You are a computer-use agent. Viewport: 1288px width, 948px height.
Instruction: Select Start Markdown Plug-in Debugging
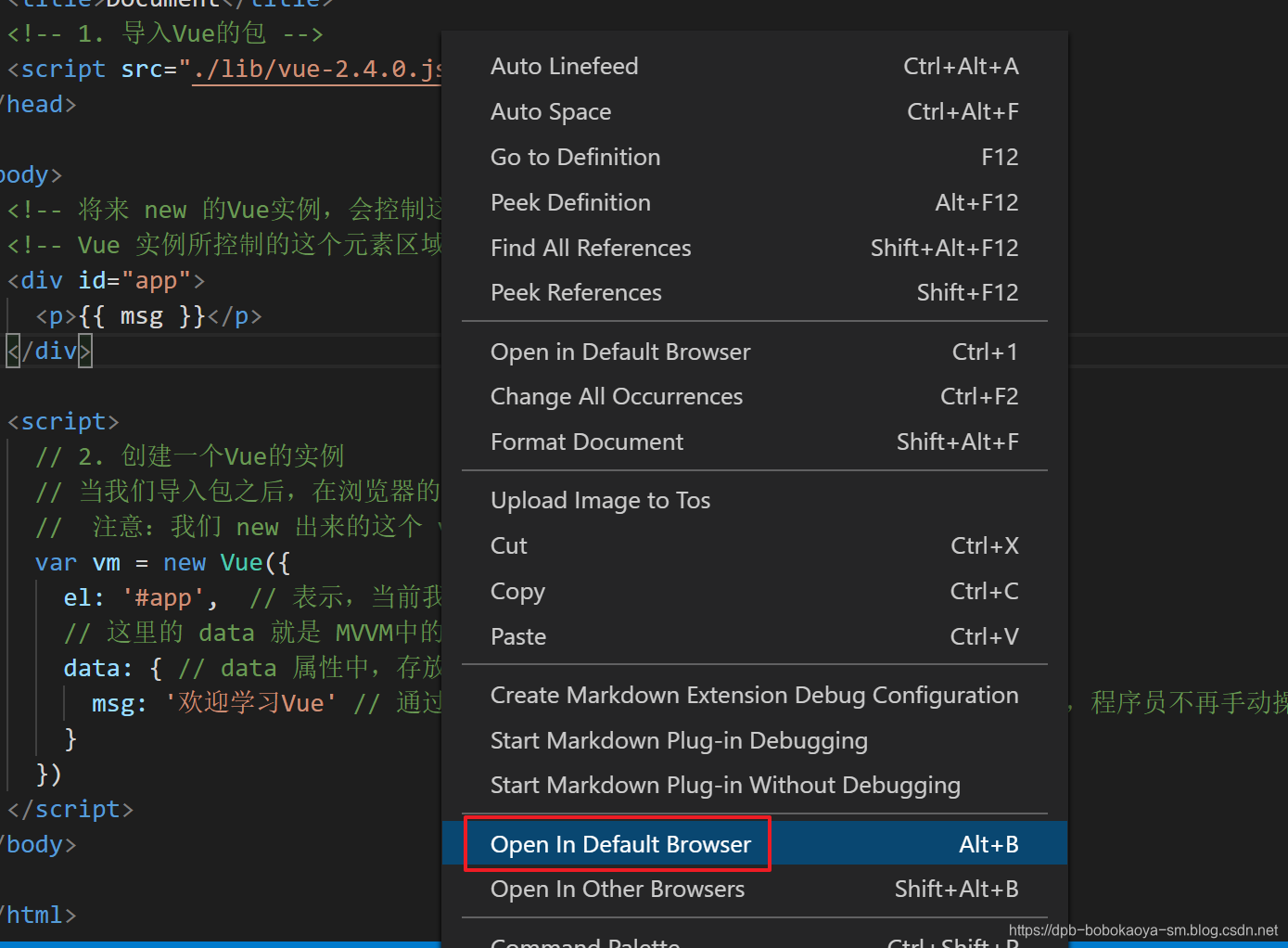754,741
